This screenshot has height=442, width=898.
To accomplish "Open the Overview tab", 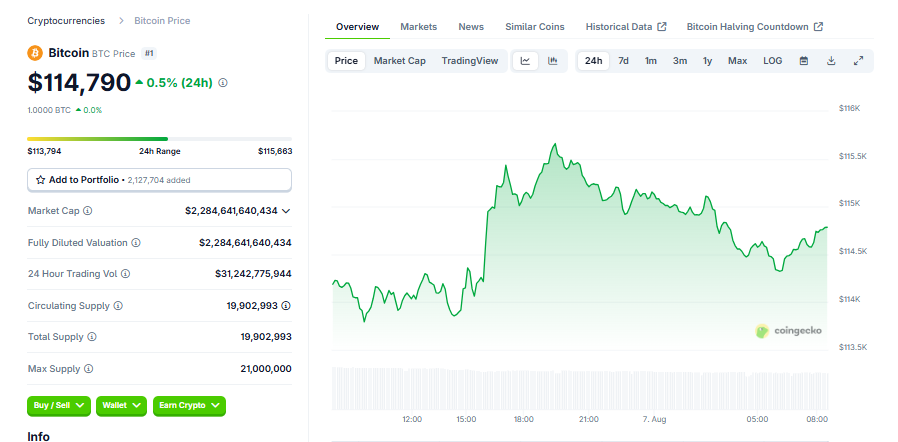I will pos(357,27).
